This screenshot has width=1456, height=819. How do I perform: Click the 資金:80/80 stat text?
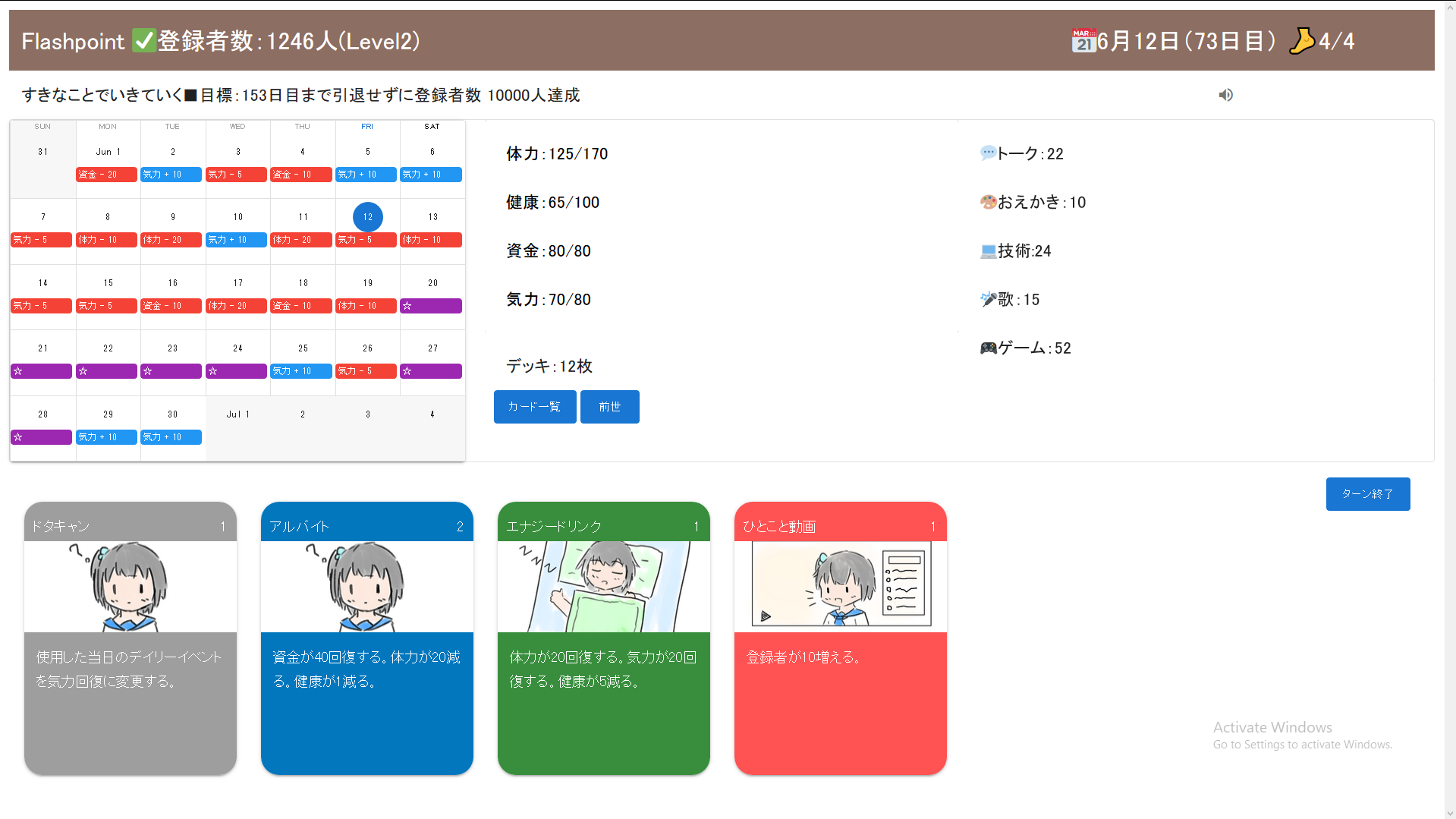coord(548,251)
